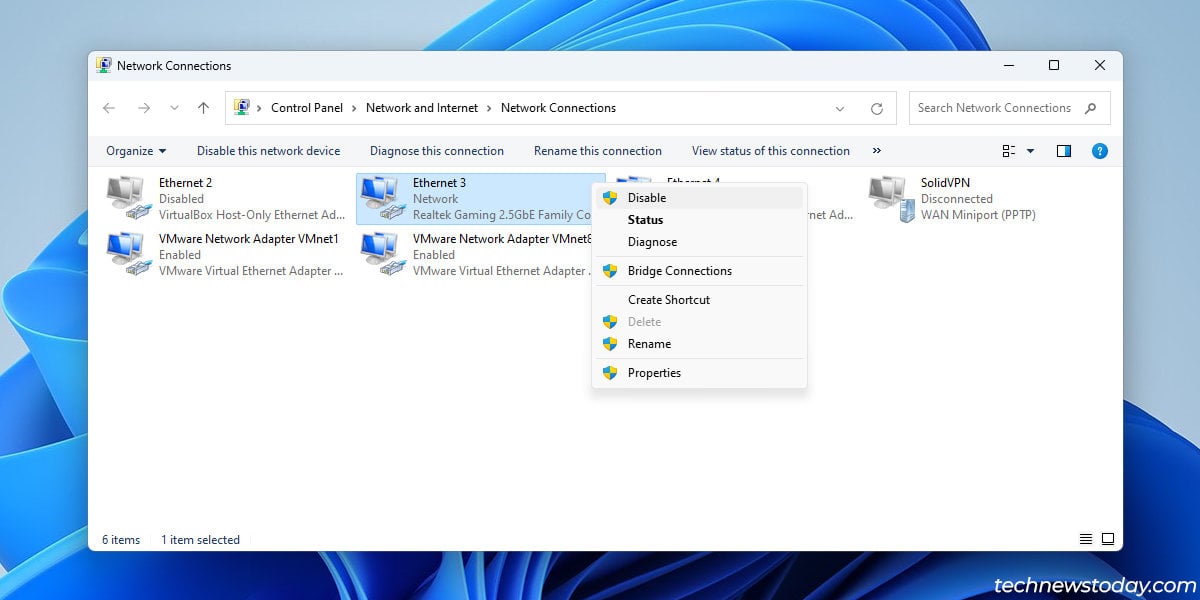Click the Back navigation arrow
The image size is (1200, 600).
[x=109, y=108]
